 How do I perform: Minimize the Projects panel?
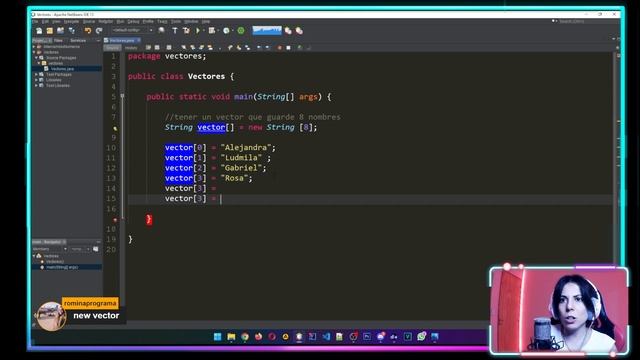[x=98, y=40]
